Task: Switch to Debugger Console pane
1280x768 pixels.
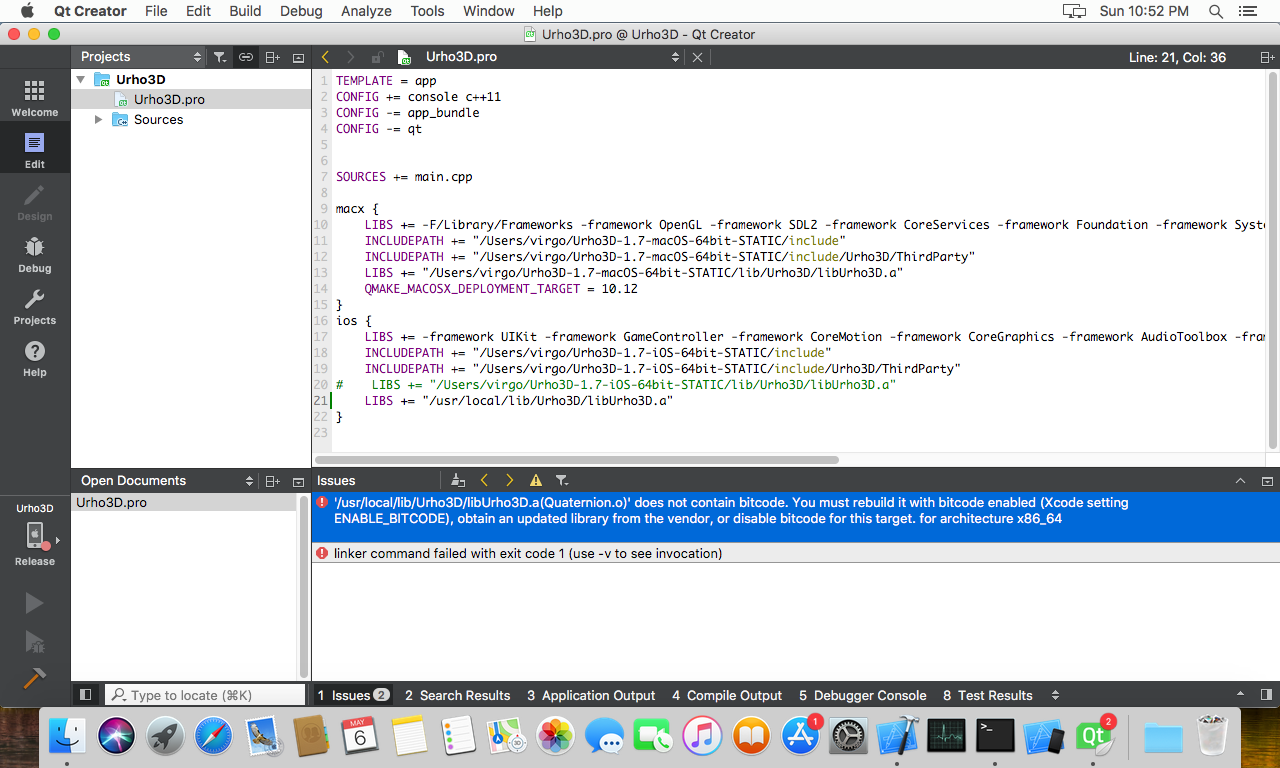Action: point(862,695)
